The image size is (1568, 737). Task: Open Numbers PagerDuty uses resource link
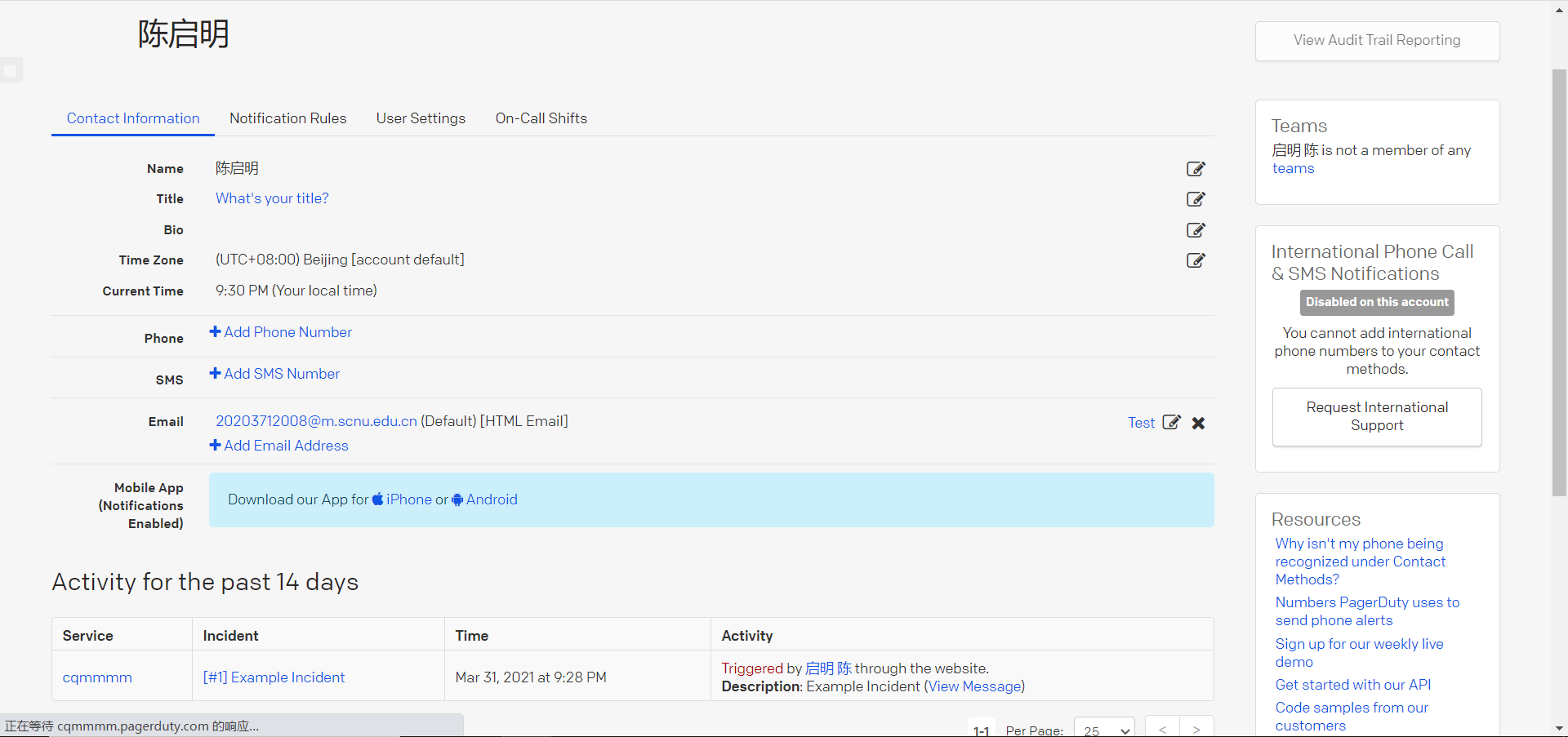[x=1367, y=611]
